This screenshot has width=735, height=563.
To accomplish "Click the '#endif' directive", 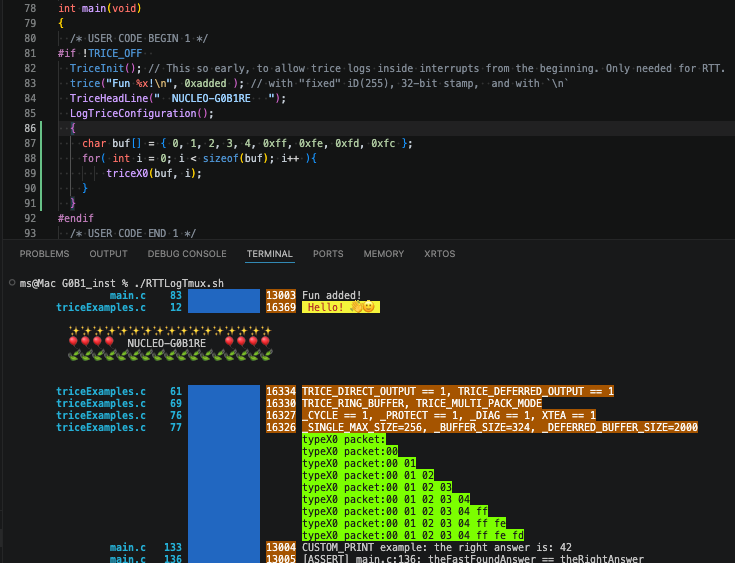I will 75,218.
